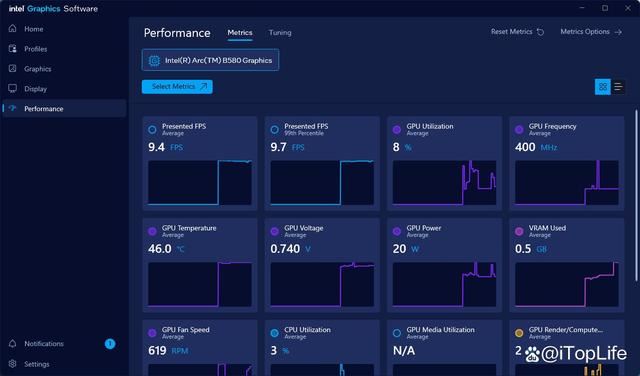The width and height of the screenshot is (640, 376).
Task: Toggle VRAM Used metric circle
Action: (519, 231)
